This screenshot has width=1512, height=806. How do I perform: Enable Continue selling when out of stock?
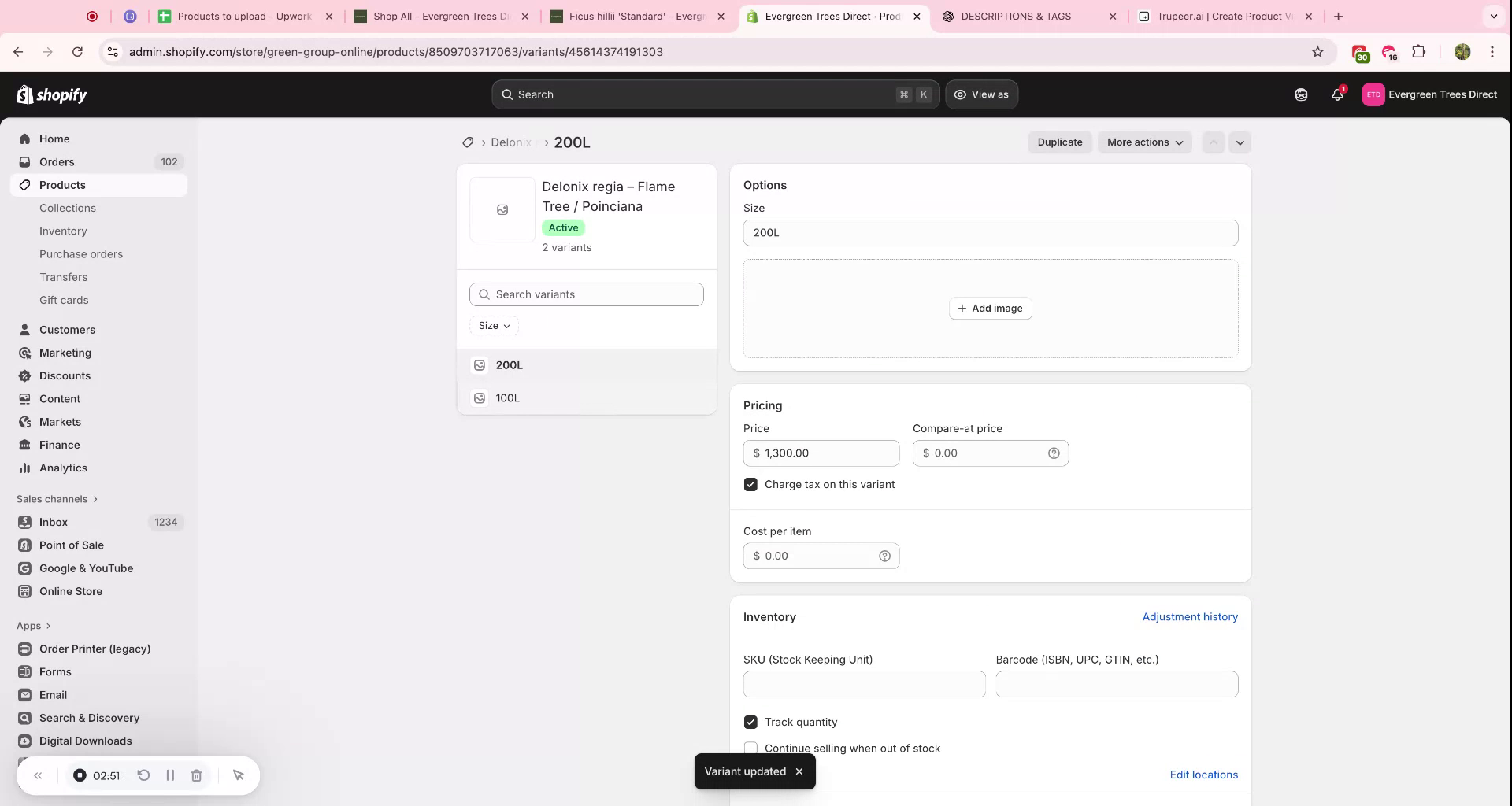[750, 749]
